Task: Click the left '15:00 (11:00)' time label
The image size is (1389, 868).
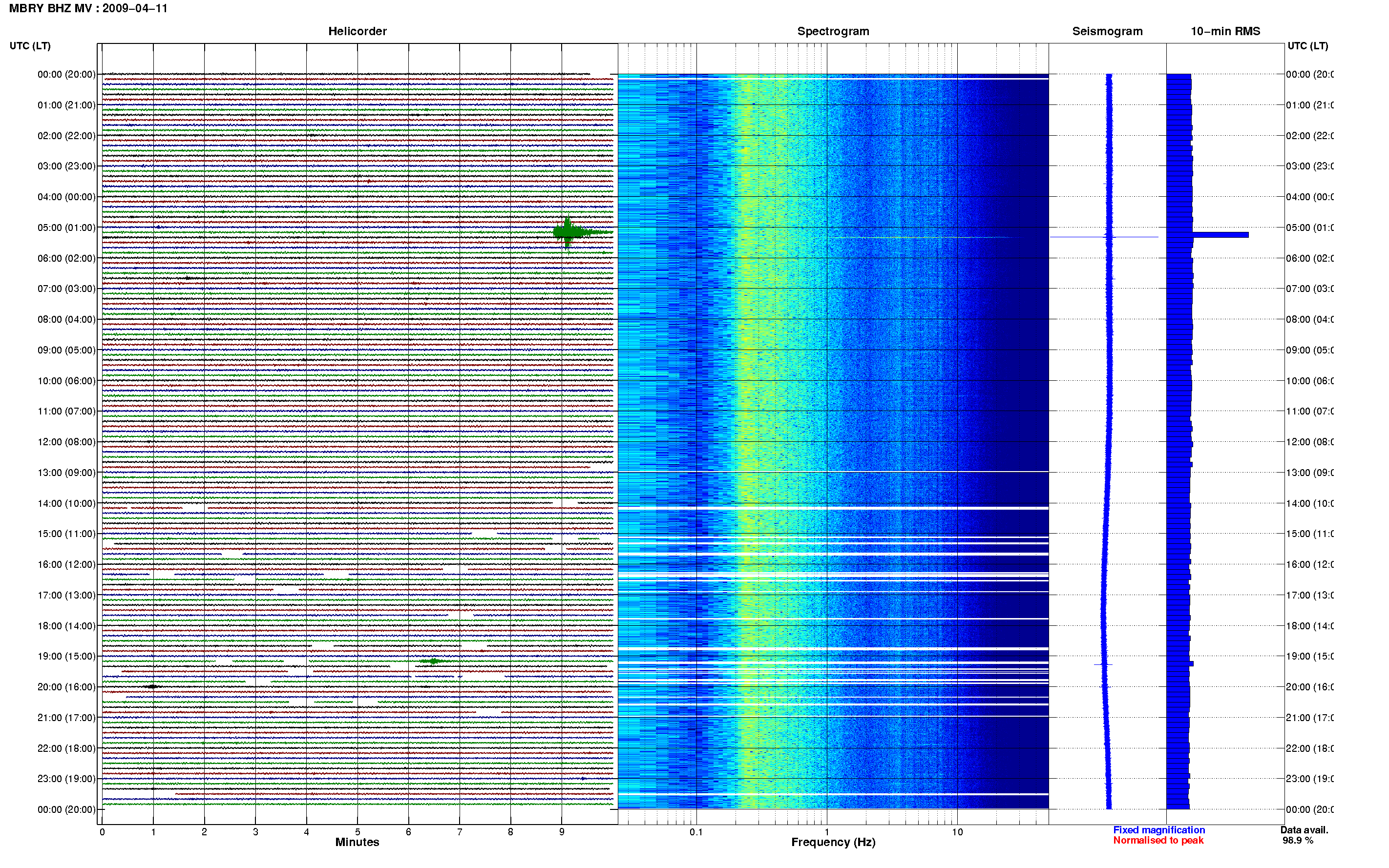Action: 66,533
